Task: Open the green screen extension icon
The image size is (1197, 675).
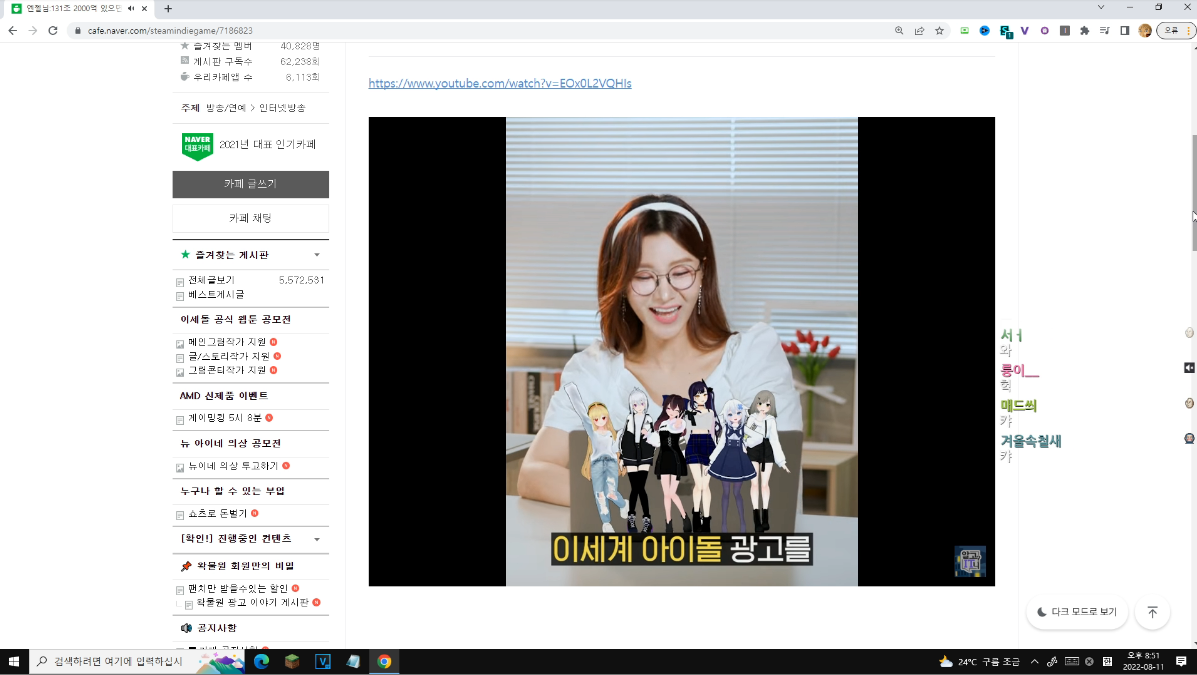Action: click(965, 31)
